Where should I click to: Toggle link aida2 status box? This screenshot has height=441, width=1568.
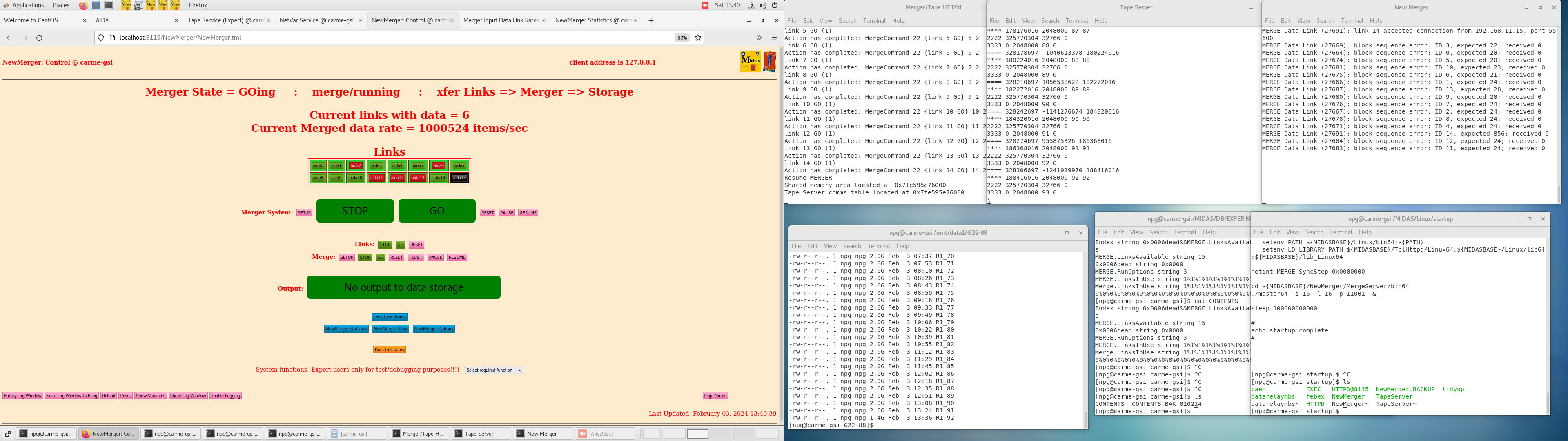pyautogui.click(x=356, y=166)
